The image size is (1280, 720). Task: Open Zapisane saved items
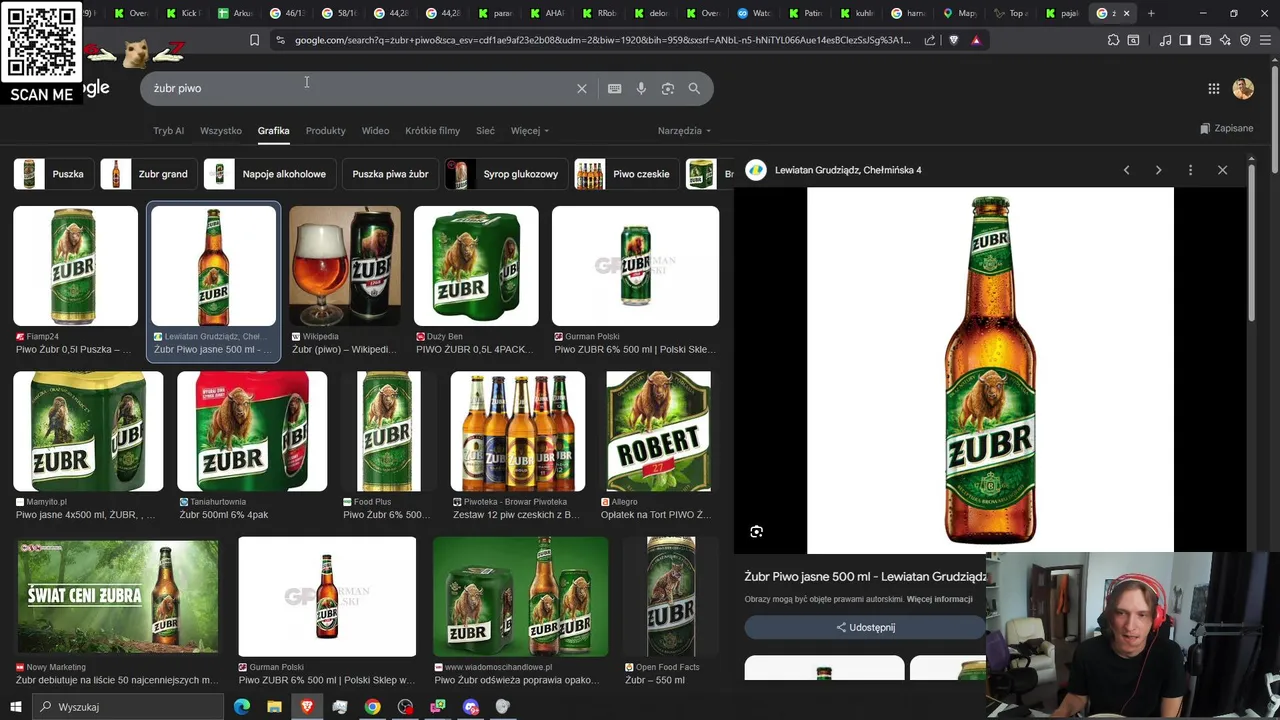pos(1226,128)
